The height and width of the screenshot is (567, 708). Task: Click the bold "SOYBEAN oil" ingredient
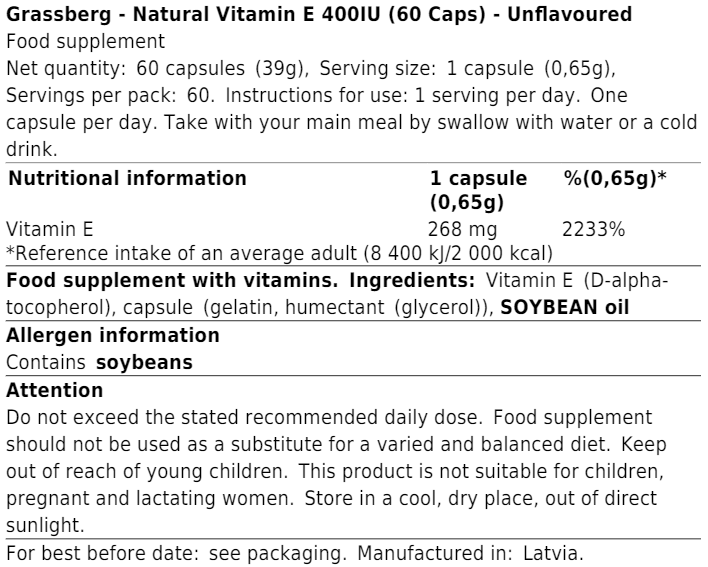[x=565, y=307]
